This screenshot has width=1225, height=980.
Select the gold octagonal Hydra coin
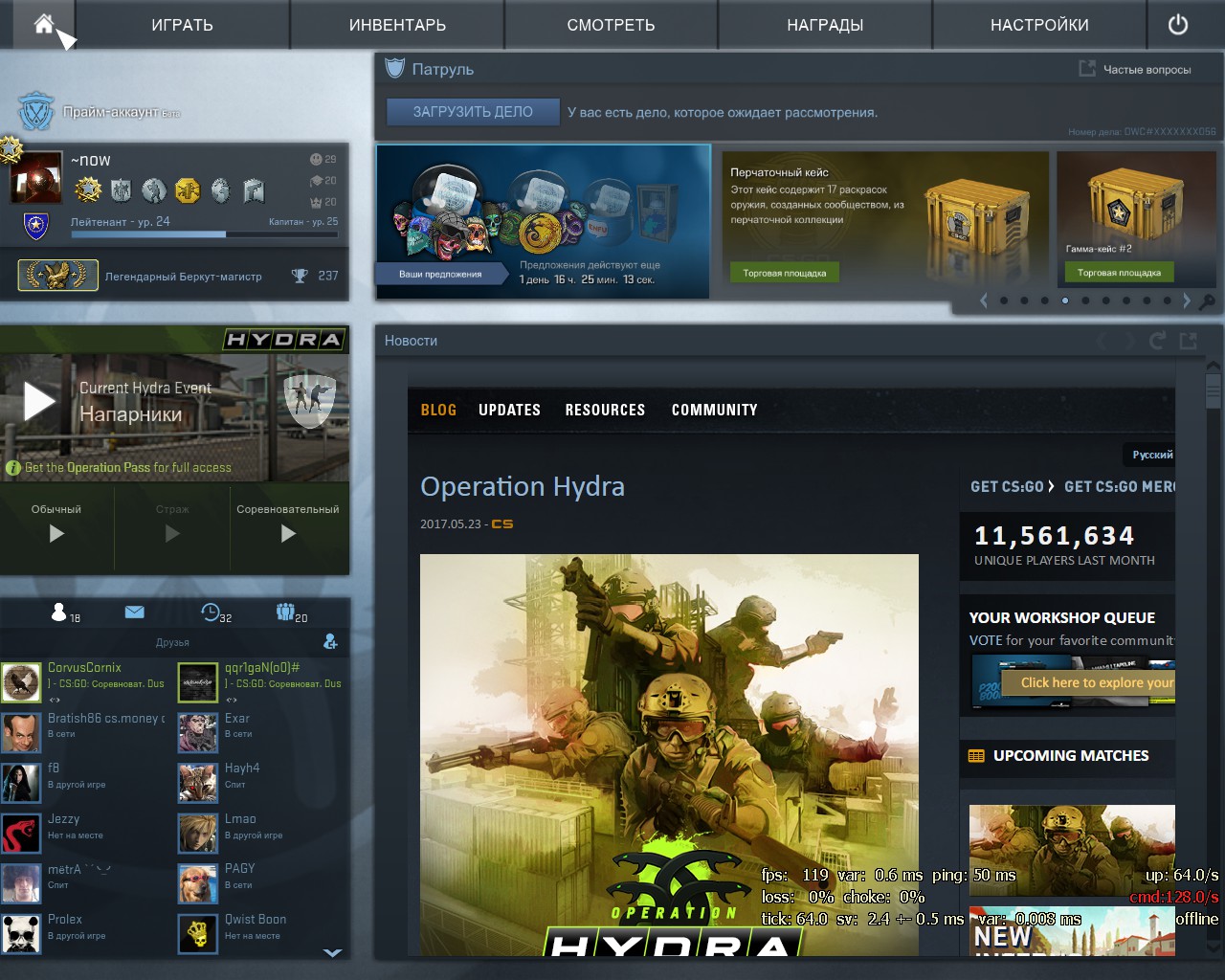[188, 190]
